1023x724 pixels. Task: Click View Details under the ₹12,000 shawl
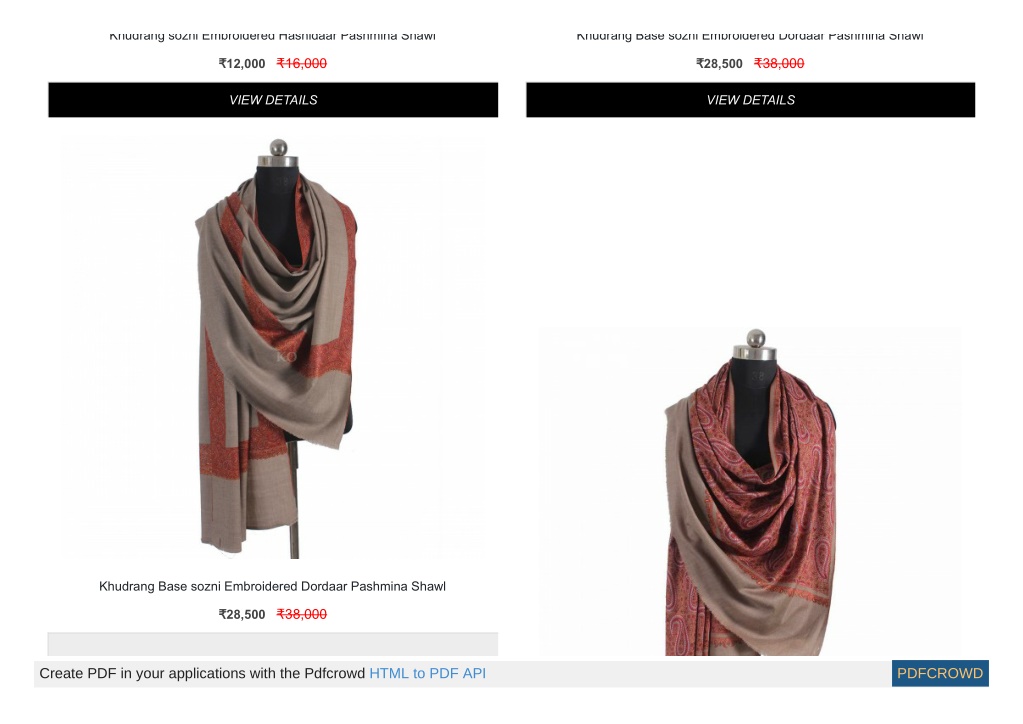point(273,100)
